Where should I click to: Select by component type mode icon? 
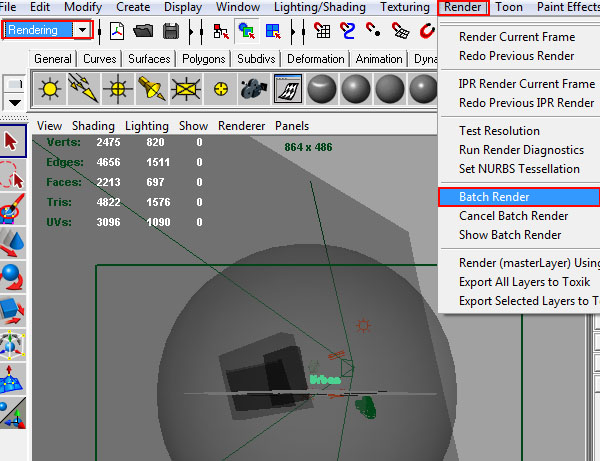[273, 31]
